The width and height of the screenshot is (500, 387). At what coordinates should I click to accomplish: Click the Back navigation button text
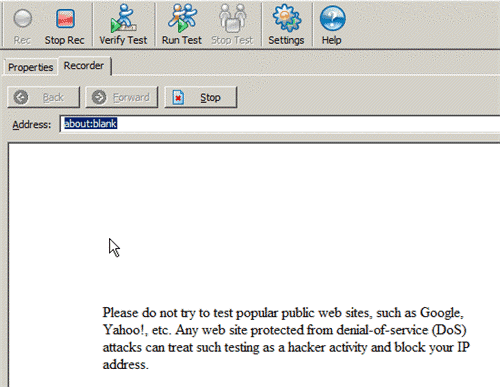53,98
